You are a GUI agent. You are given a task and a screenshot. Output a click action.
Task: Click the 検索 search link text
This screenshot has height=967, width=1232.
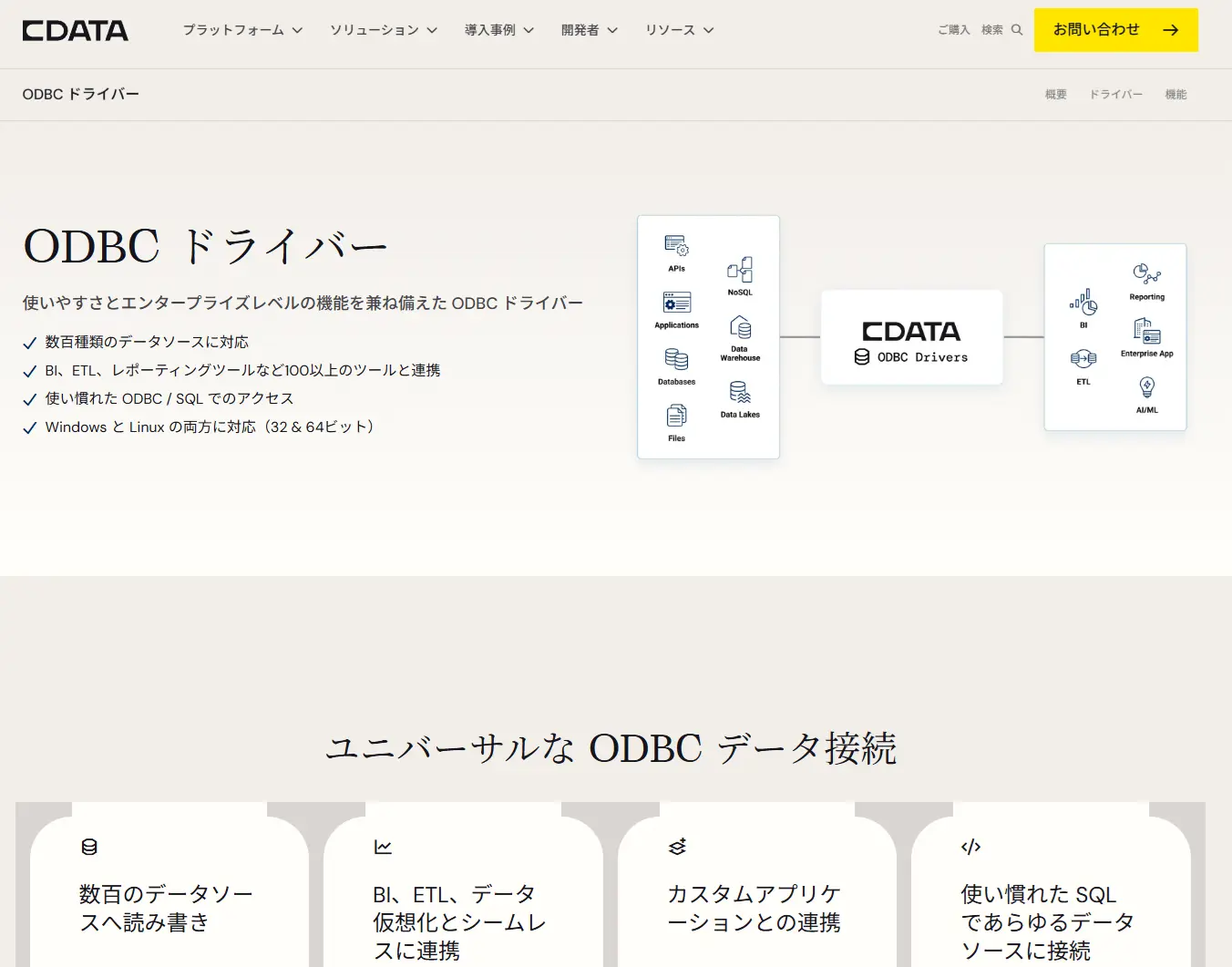(992, 30)
